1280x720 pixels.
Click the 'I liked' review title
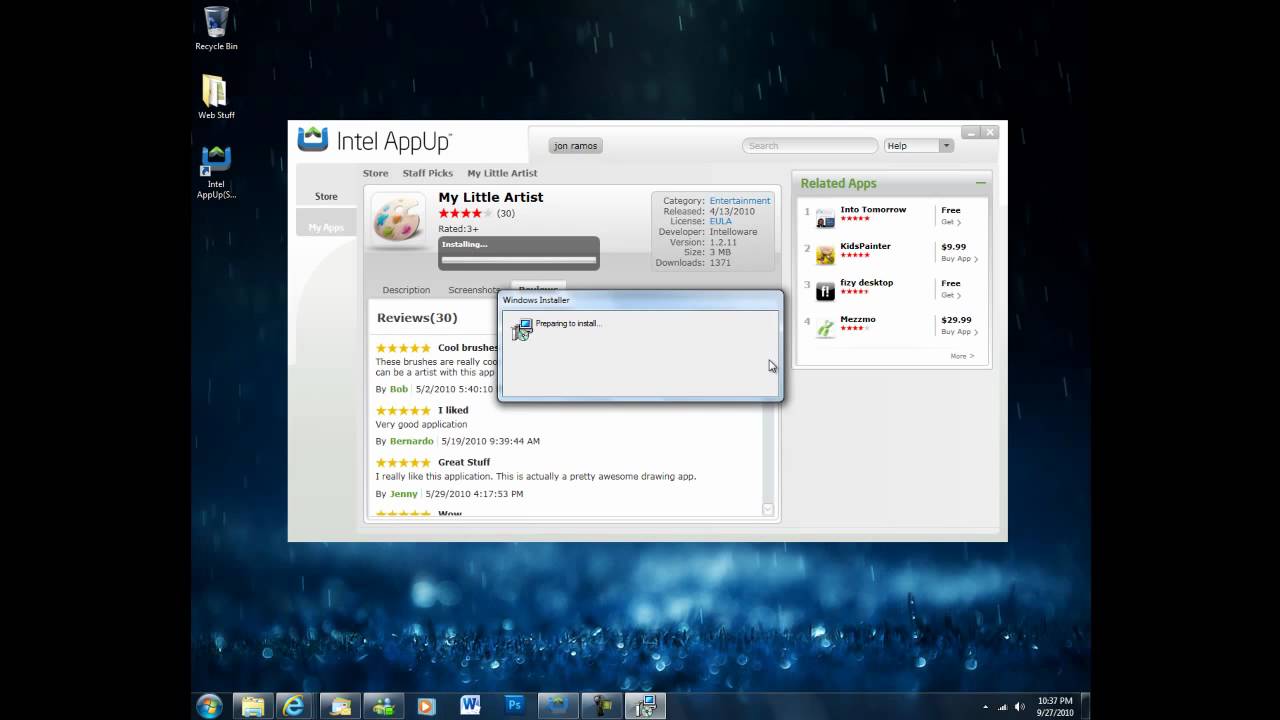click(x=453, y=410)
